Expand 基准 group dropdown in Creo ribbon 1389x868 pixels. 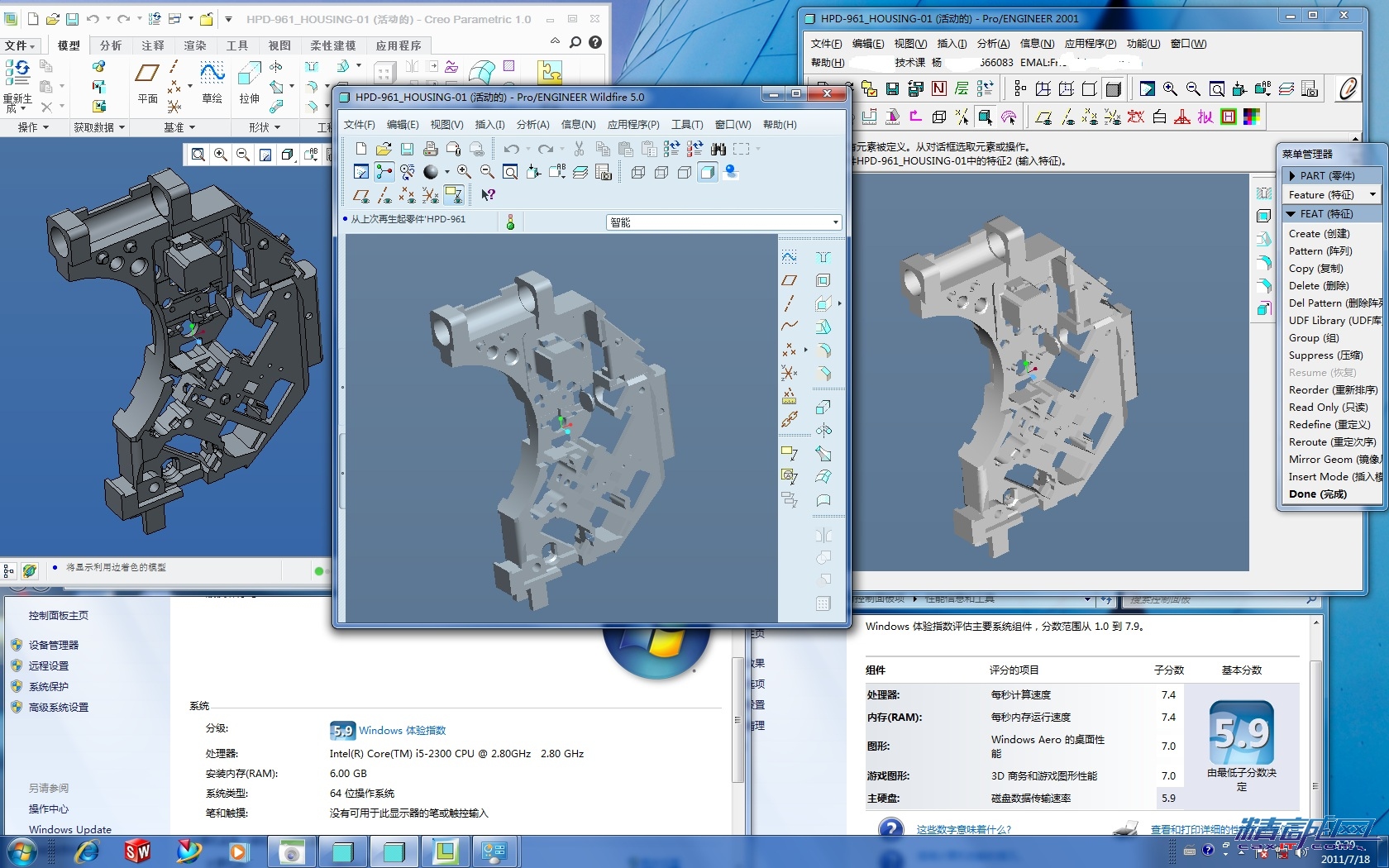tap(179, 127)
